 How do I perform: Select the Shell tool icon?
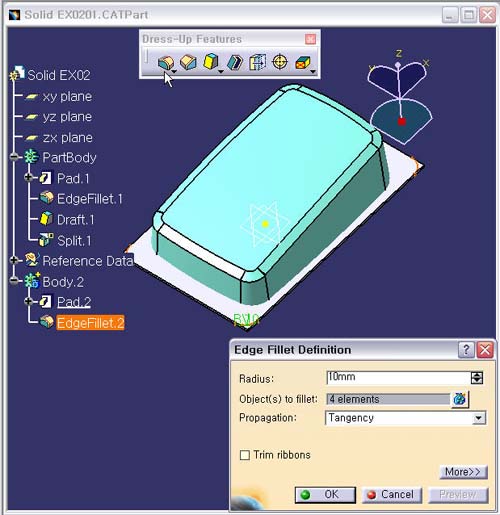[235, 62]
